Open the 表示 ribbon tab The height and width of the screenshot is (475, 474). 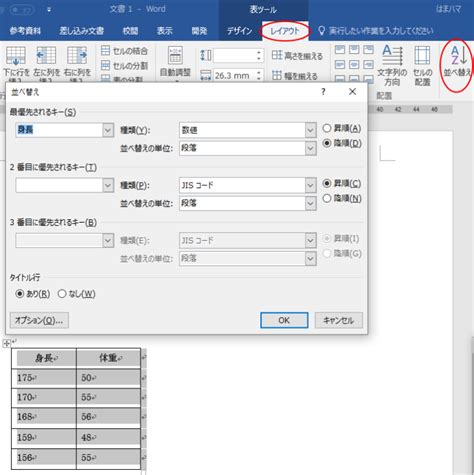pos(165,31)
